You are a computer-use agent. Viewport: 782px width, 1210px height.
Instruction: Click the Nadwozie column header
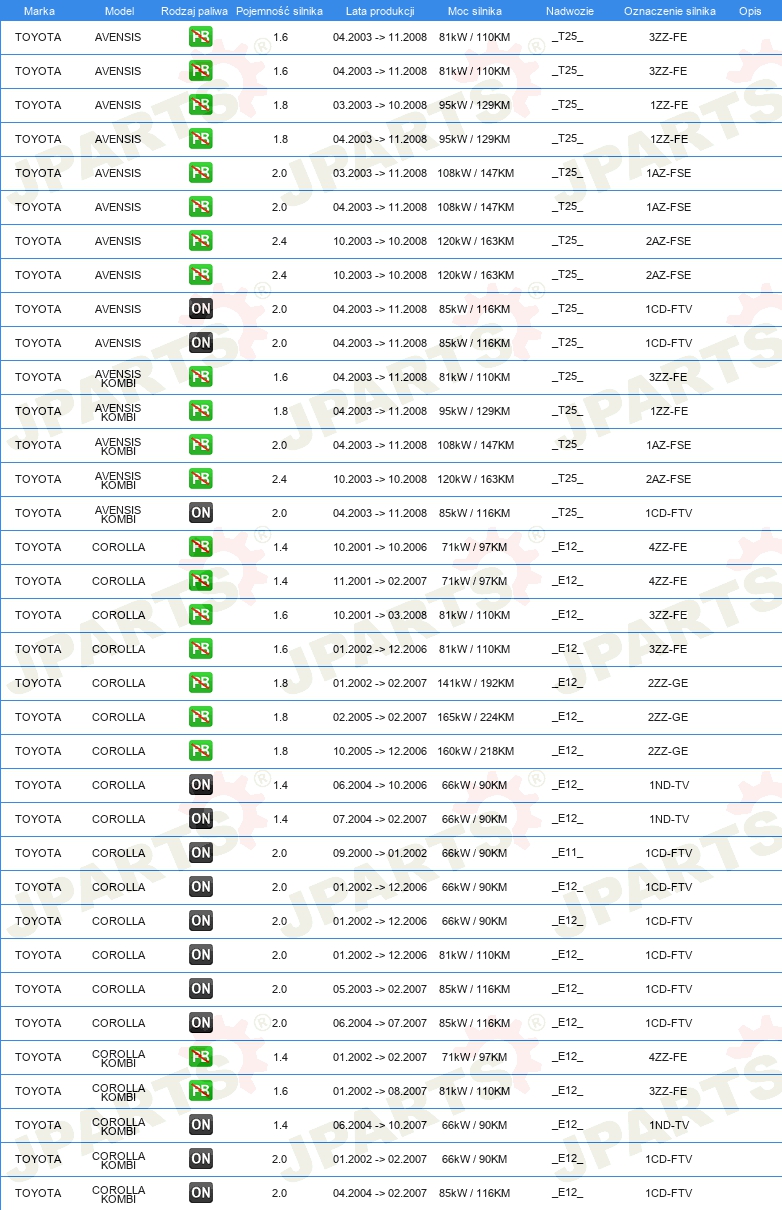pyautogui.click(x=569, y=11)
